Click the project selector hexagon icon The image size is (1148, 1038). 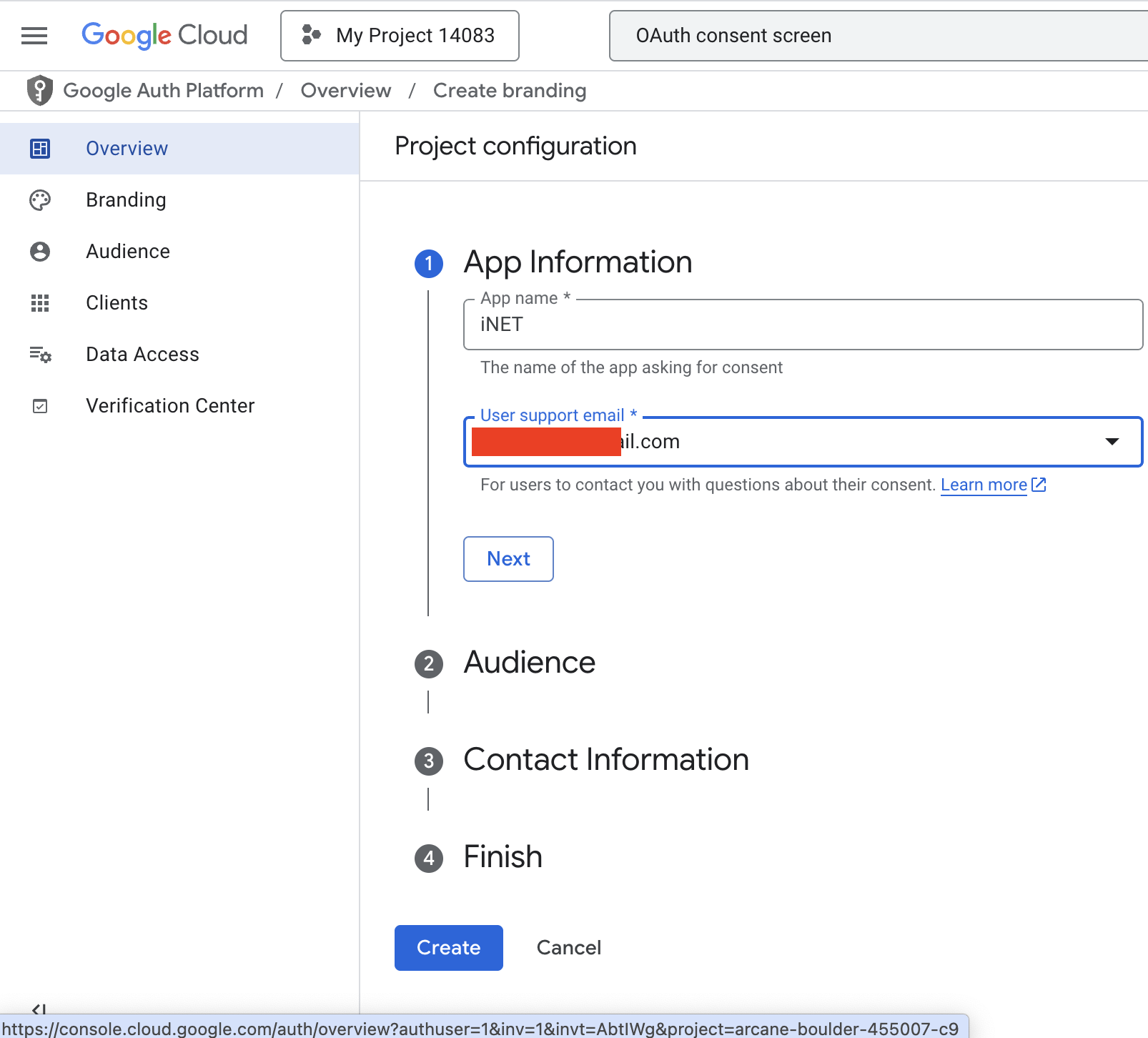point(311,35)
